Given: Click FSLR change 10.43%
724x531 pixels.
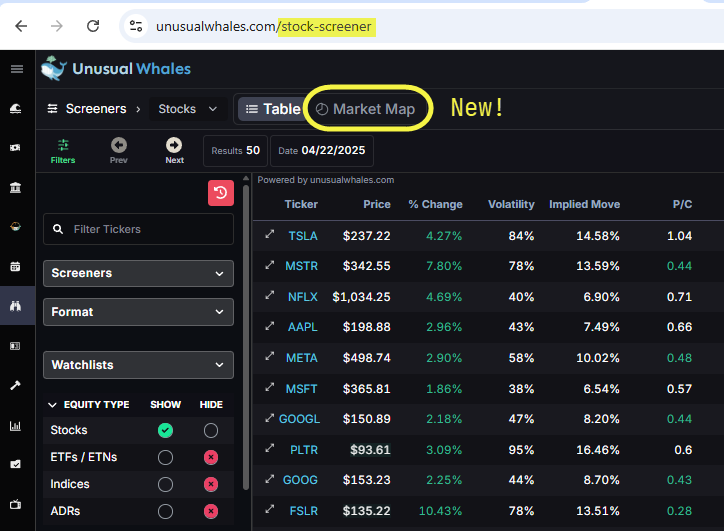Looking at the screenshot, I should point(440,511).
